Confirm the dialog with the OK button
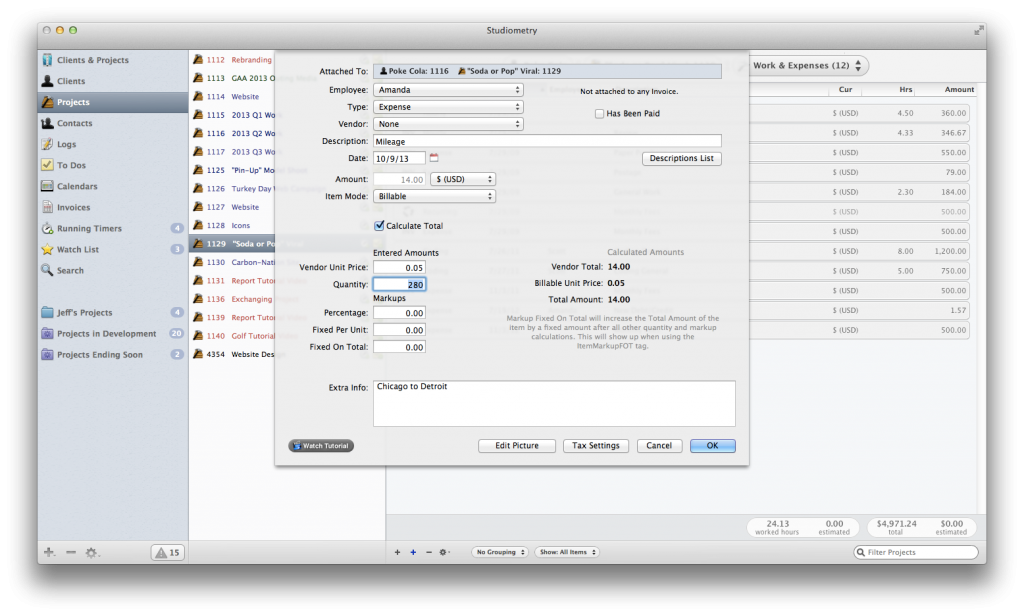Image resolution: width=1024 pixels, height=616 pixels. 712,446
